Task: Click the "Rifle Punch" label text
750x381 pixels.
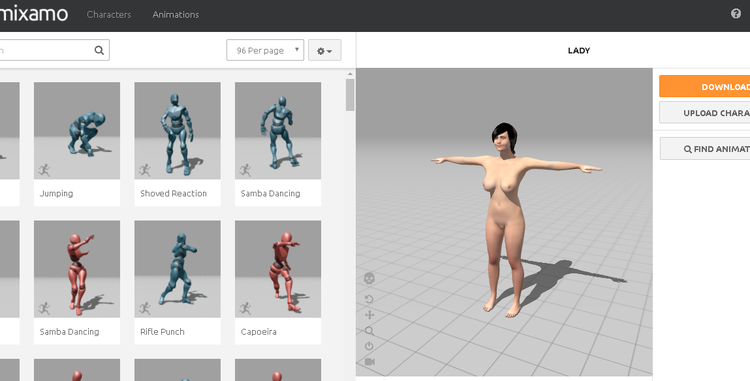Action: click(162, 332)
